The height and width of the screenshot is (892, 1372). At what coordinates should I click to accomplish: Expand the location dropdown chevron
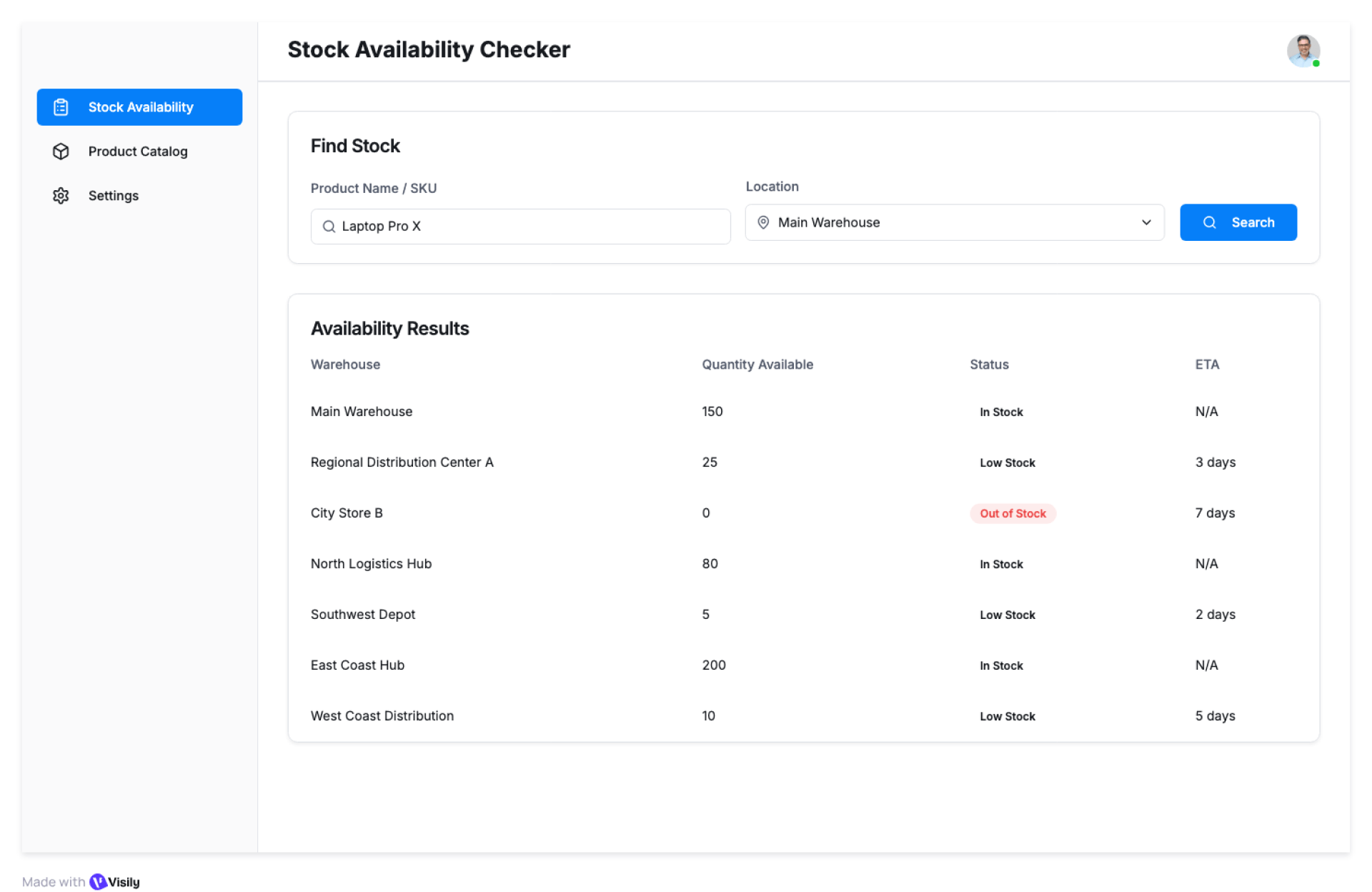(1146, 222)
